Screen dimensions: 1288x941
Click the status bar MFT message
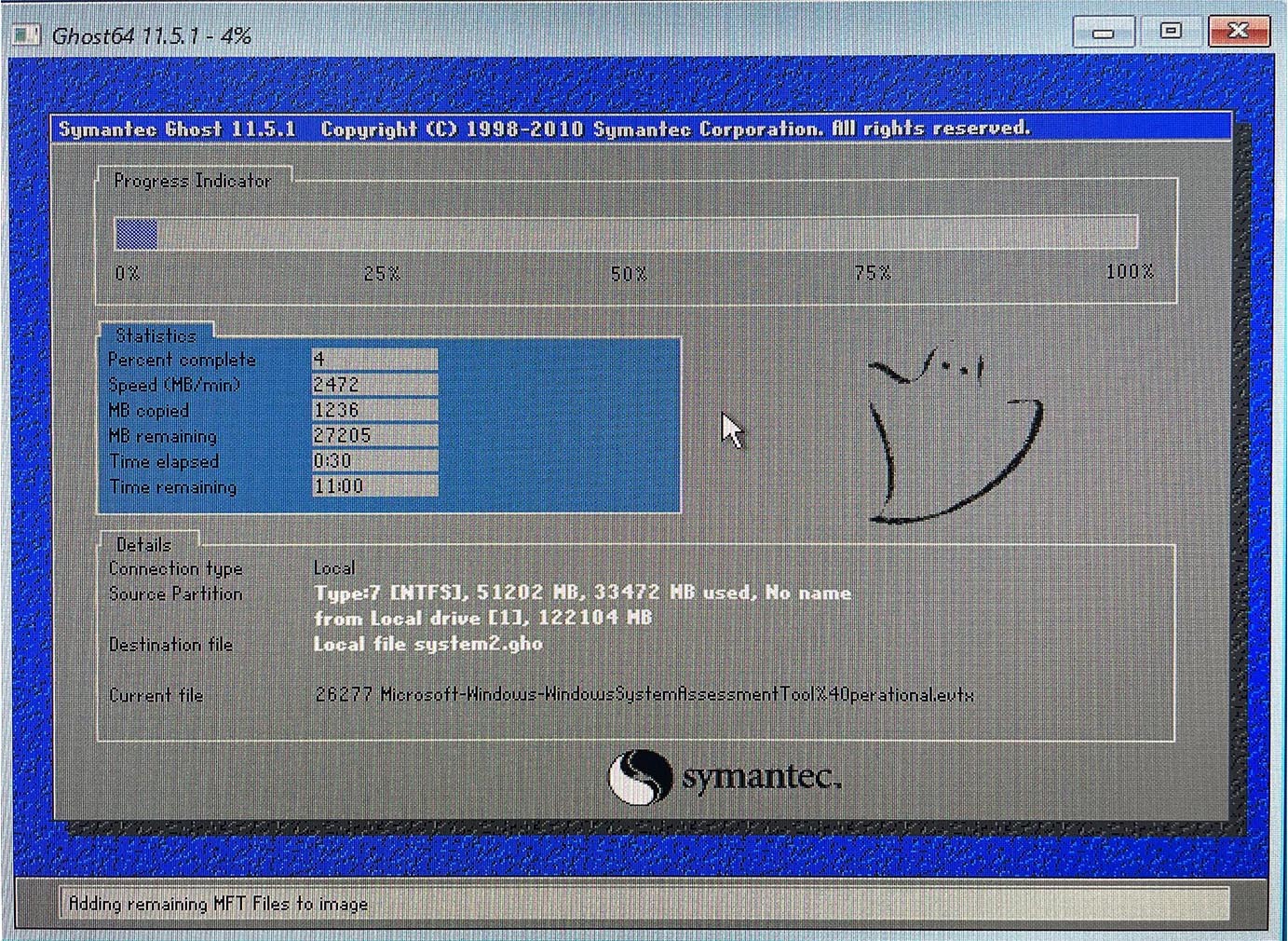tap(218, 904)
